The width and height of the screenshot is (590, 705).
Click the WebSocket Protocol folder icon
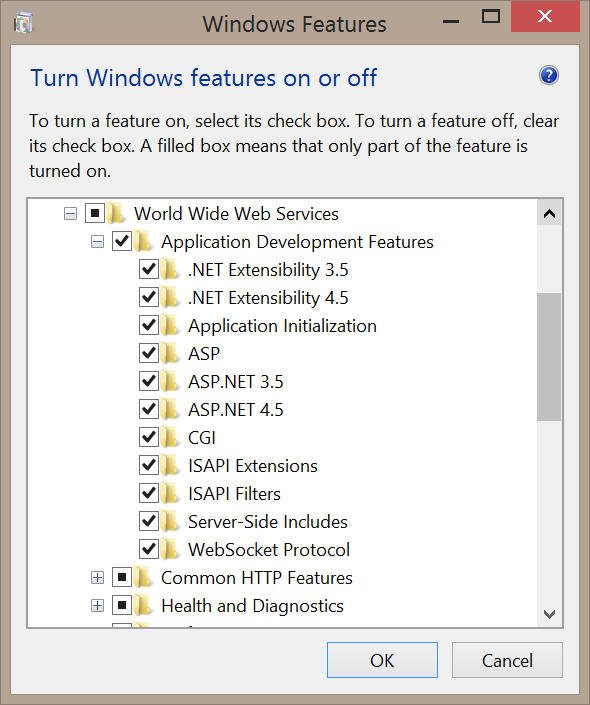(x=171, y=549)
